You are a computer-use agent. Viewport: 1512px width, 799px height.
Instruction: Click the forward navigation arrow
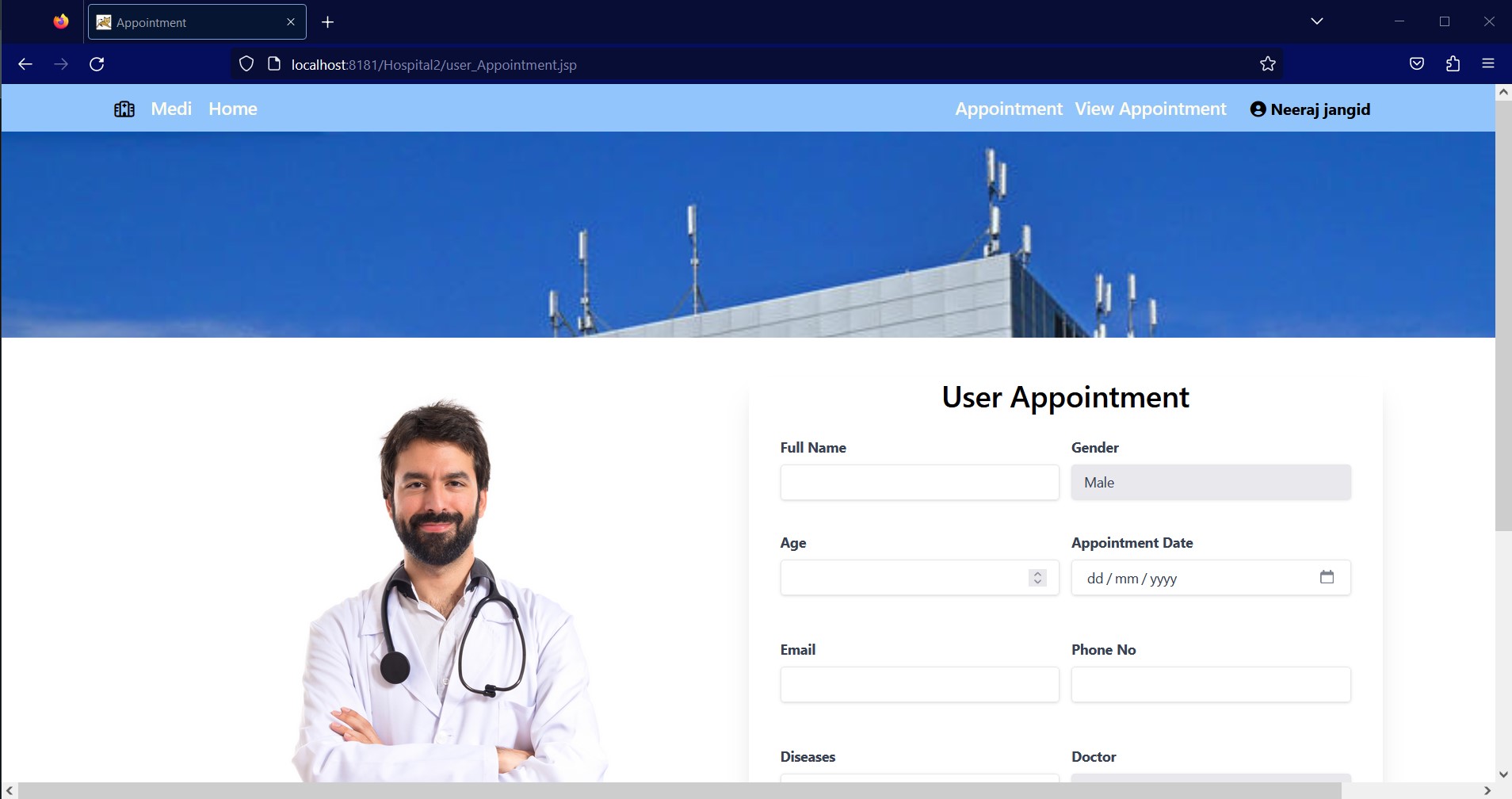(61, 64)
